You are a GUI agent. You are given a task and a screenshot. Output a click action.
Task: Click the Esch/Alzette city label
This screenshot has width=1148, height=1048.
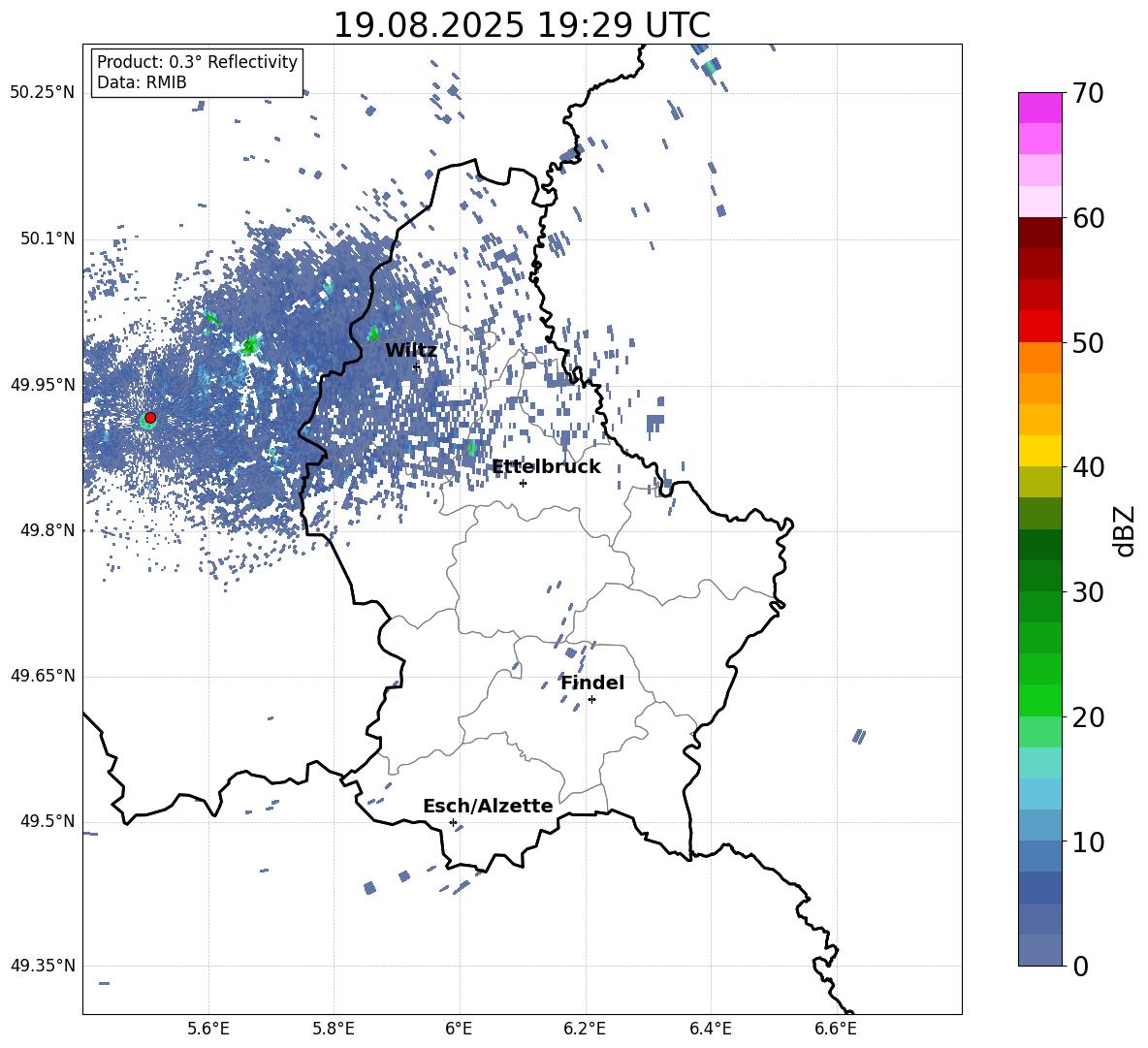(x=488, y=806)
